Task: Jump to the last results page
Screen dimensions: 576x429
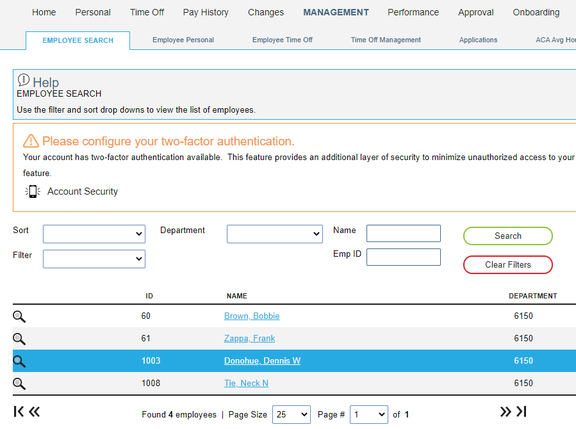Action: (x=522, y=411)
